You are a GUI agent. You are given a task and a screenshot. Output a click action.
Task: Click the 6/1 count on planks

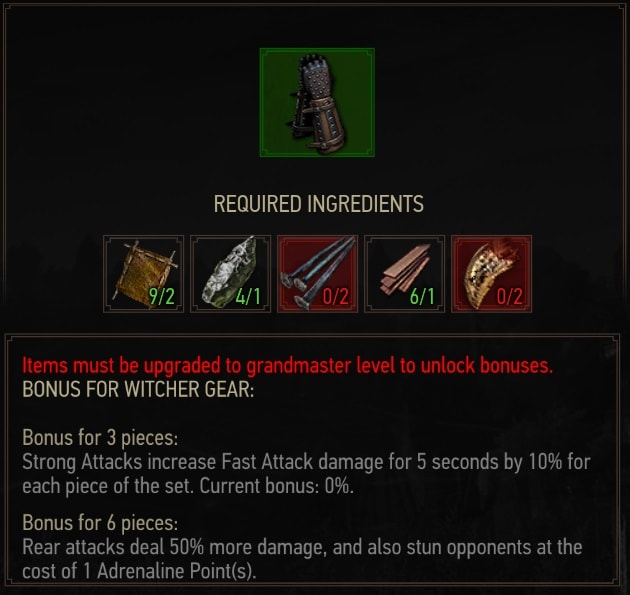(422, 296)
